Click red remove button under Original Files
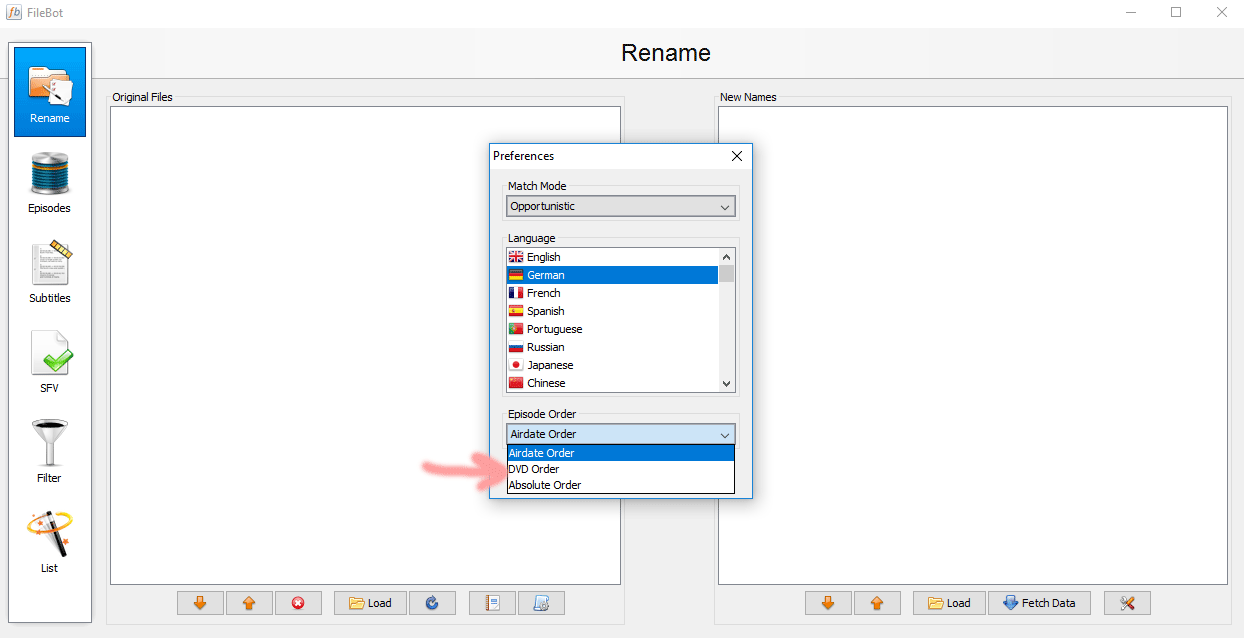Image resolution: width=1244 pixels, height=638 pixels. point(298,603)
